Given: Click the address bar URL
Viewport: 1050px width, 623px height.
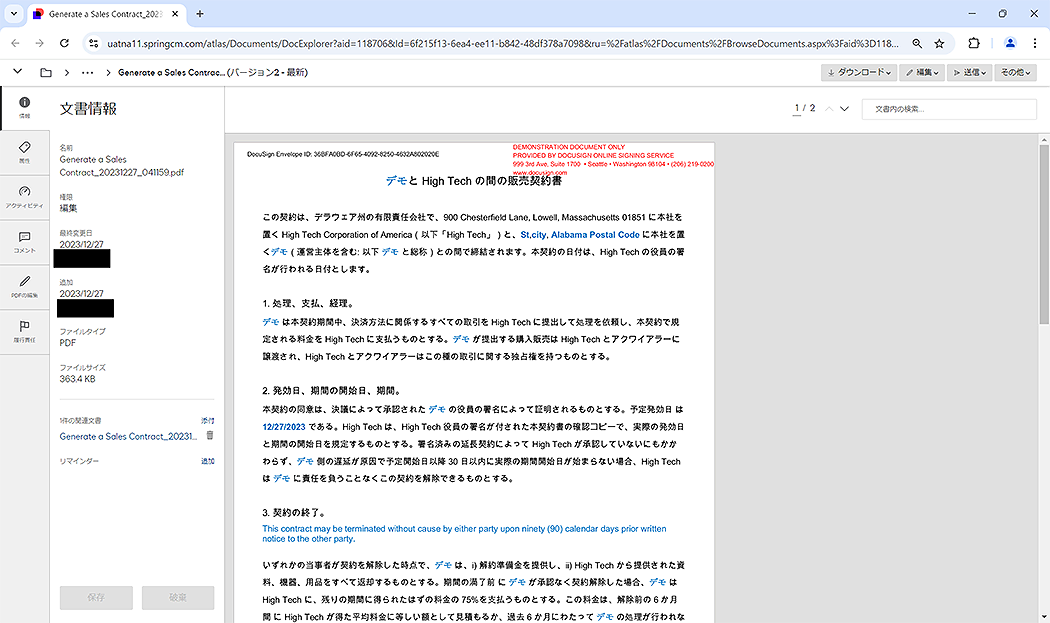Looking at the screenshot, I should click(x=503, y=44).
